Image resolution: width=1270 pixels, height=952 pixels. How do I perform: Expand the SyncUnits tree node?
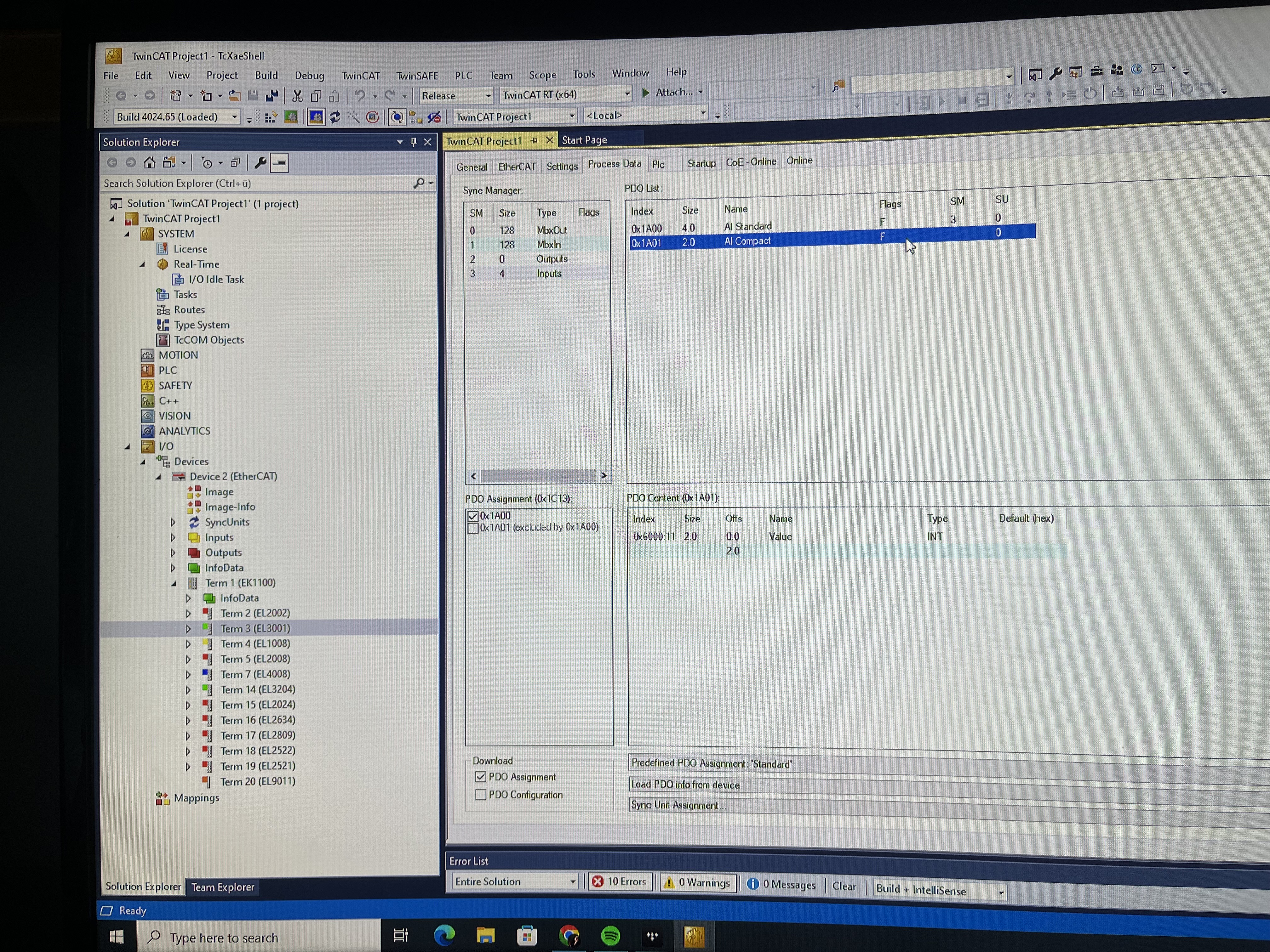[173, 522]
